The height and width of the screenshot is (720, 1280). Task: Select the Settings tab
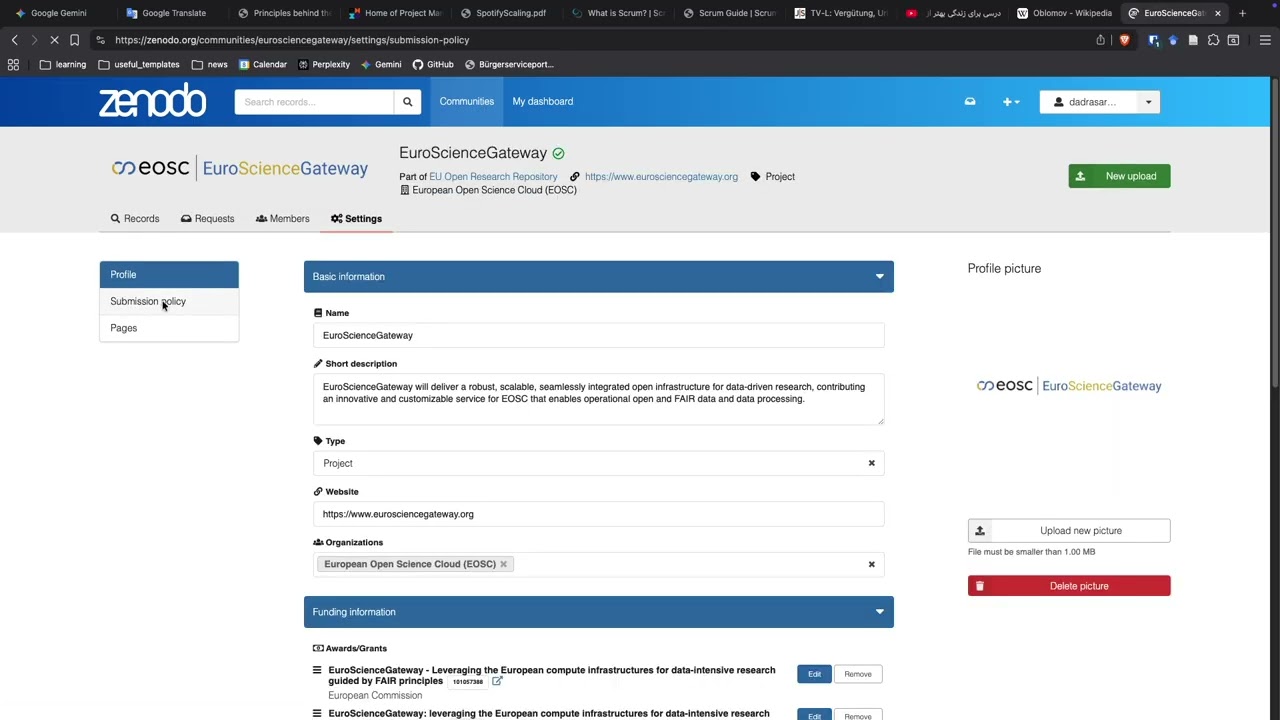356,218
